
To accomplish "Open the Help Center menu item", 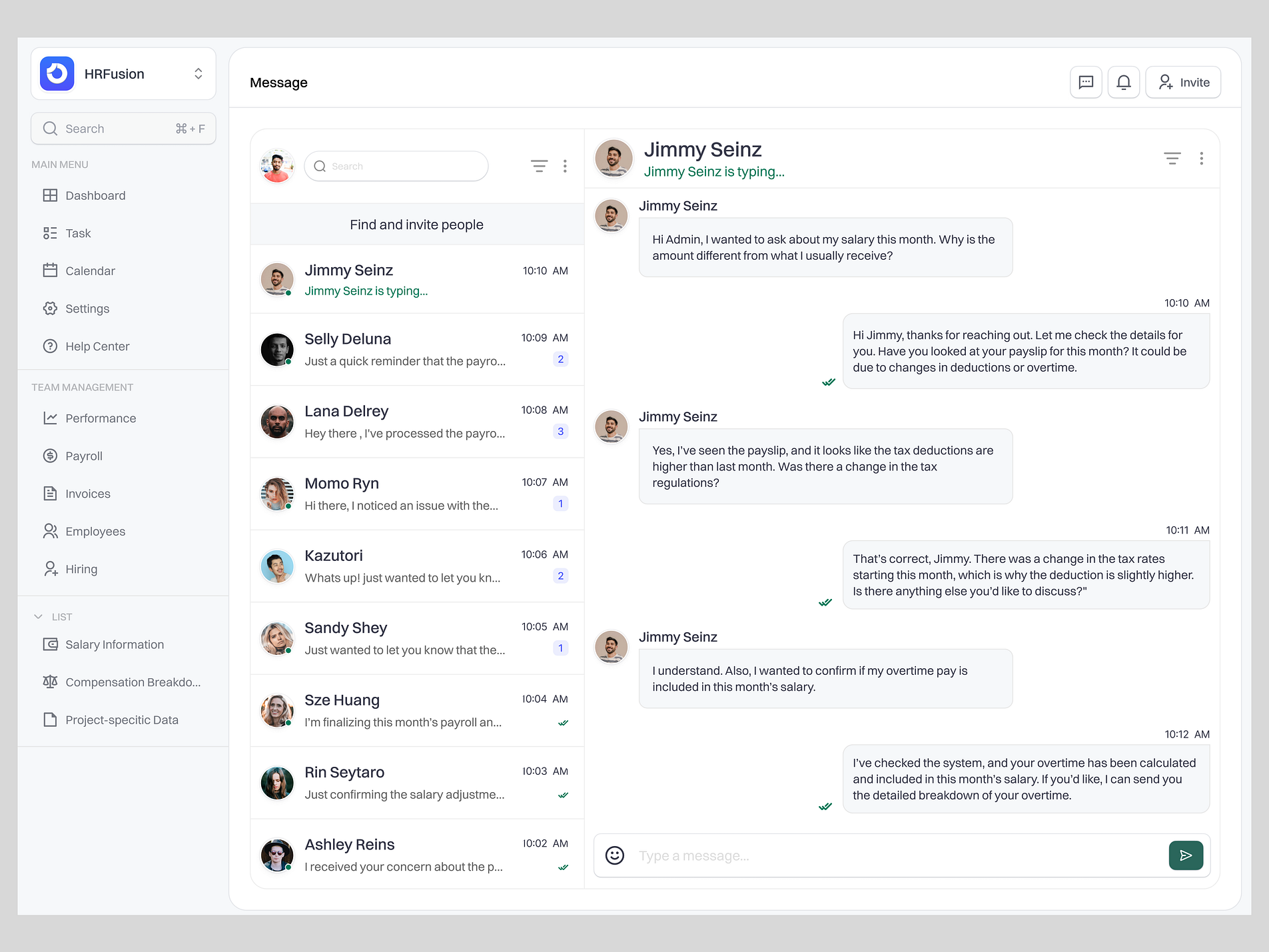I will coord(97,346).
